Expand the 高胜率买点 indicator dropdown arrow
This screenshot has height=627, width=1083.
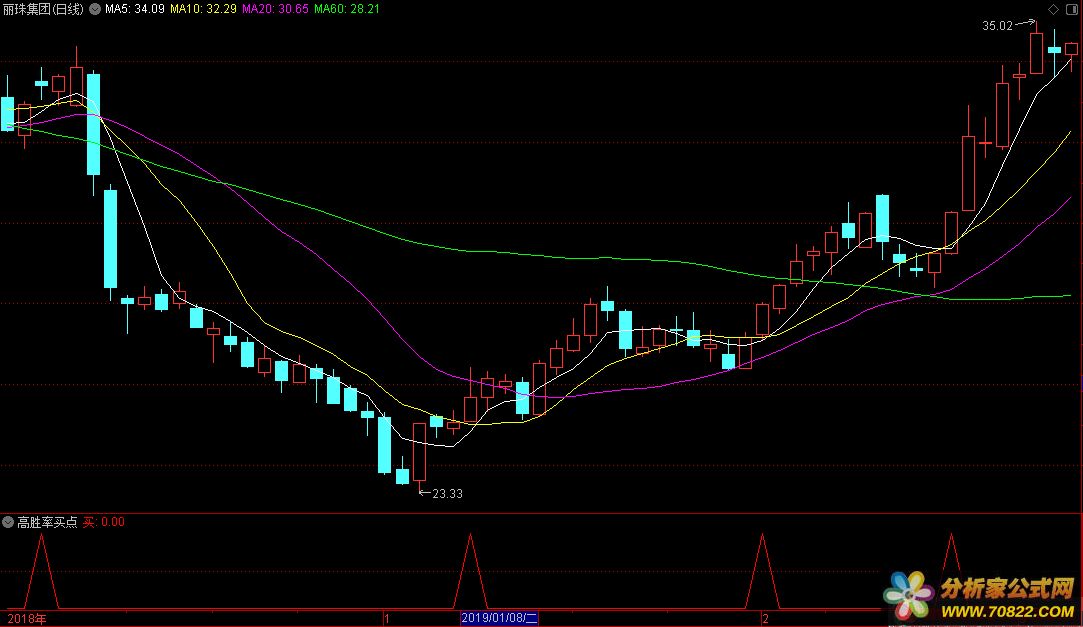click(9, 522)
